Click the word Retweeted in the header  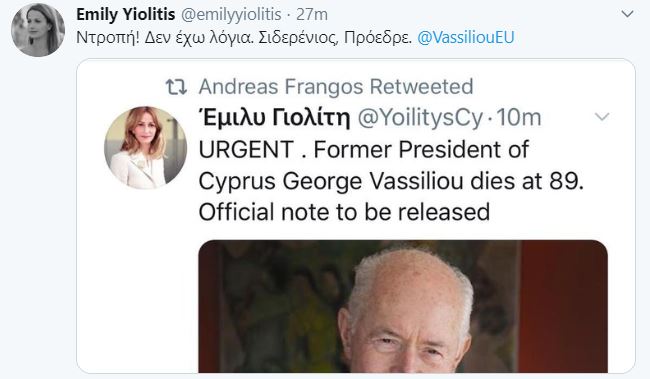pos(421,87)
